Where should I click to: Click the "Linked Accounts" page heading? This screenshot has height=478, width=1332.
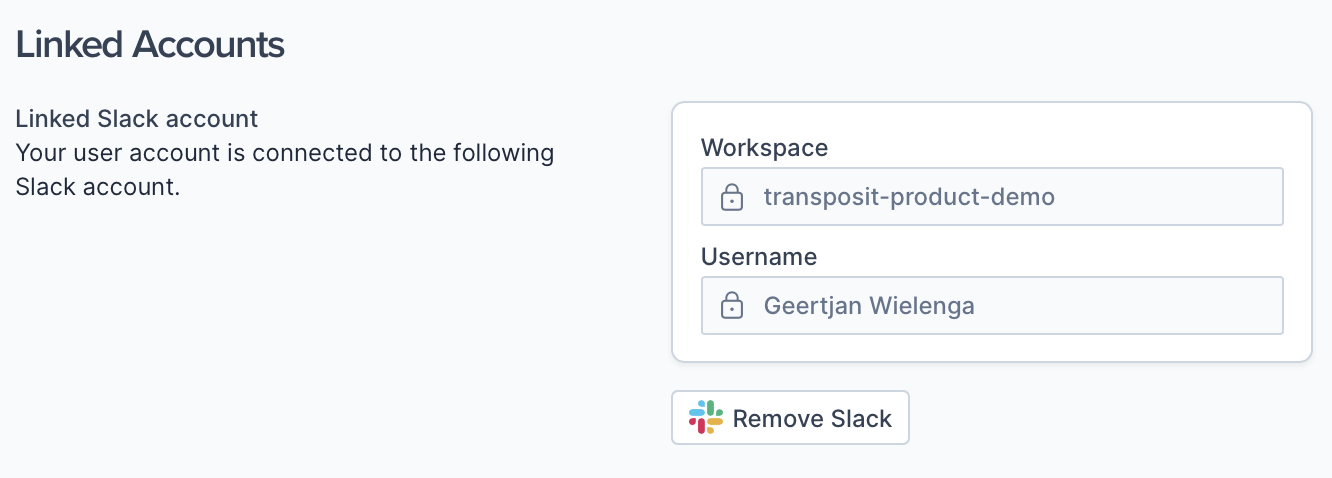tap(150, 45)
